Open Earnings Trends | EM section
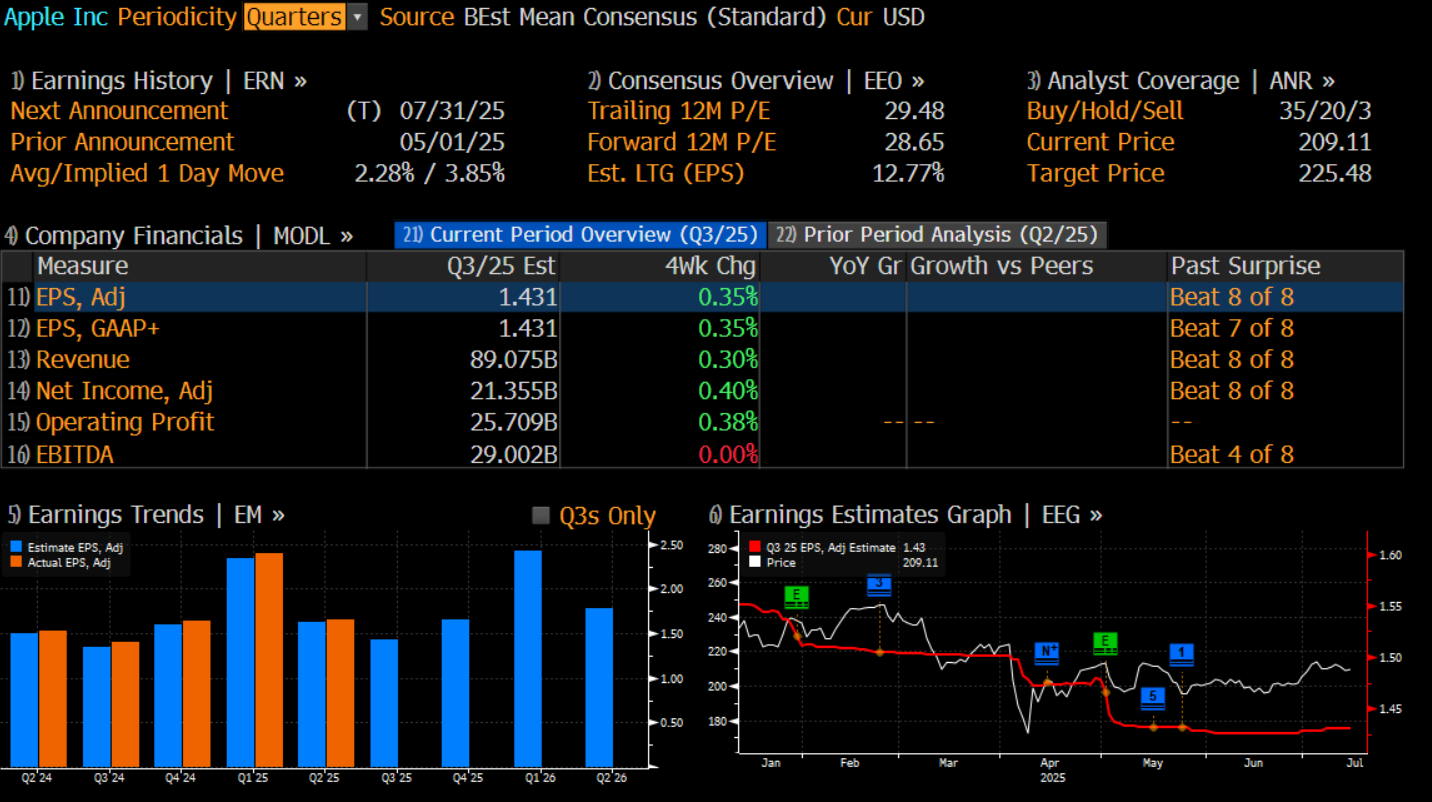This screenshot has height=802, width=1432. [146, 515]
